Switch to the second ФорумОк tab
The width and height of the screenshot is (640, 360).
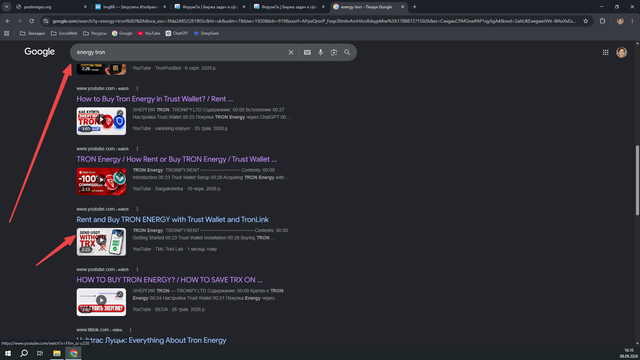288,7
